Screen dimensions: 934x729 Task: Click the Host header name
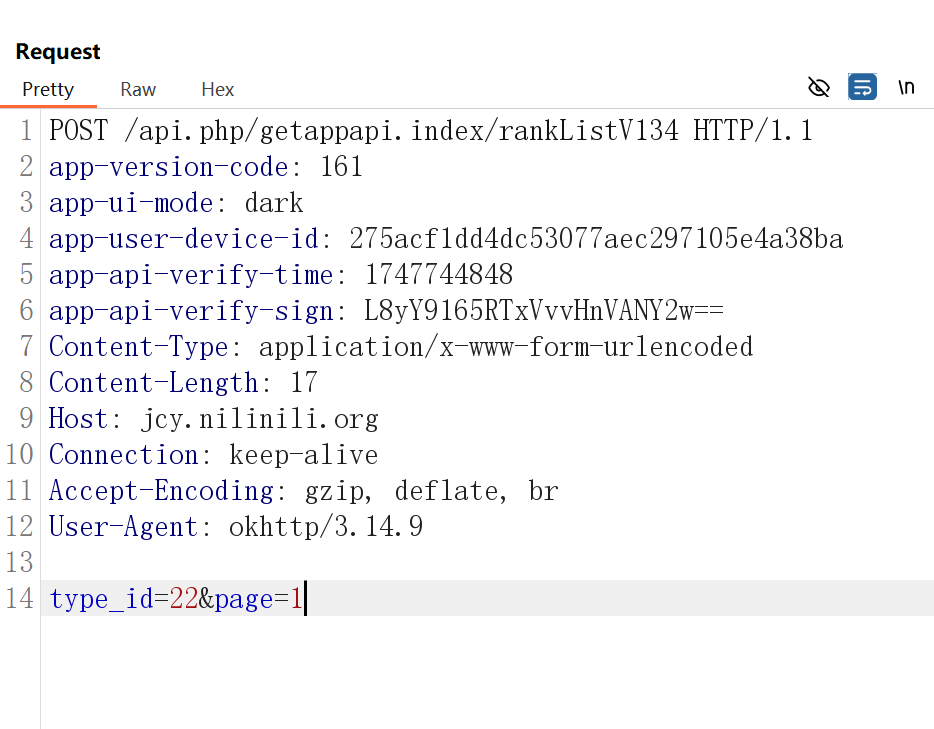click(x=78, y=418)
